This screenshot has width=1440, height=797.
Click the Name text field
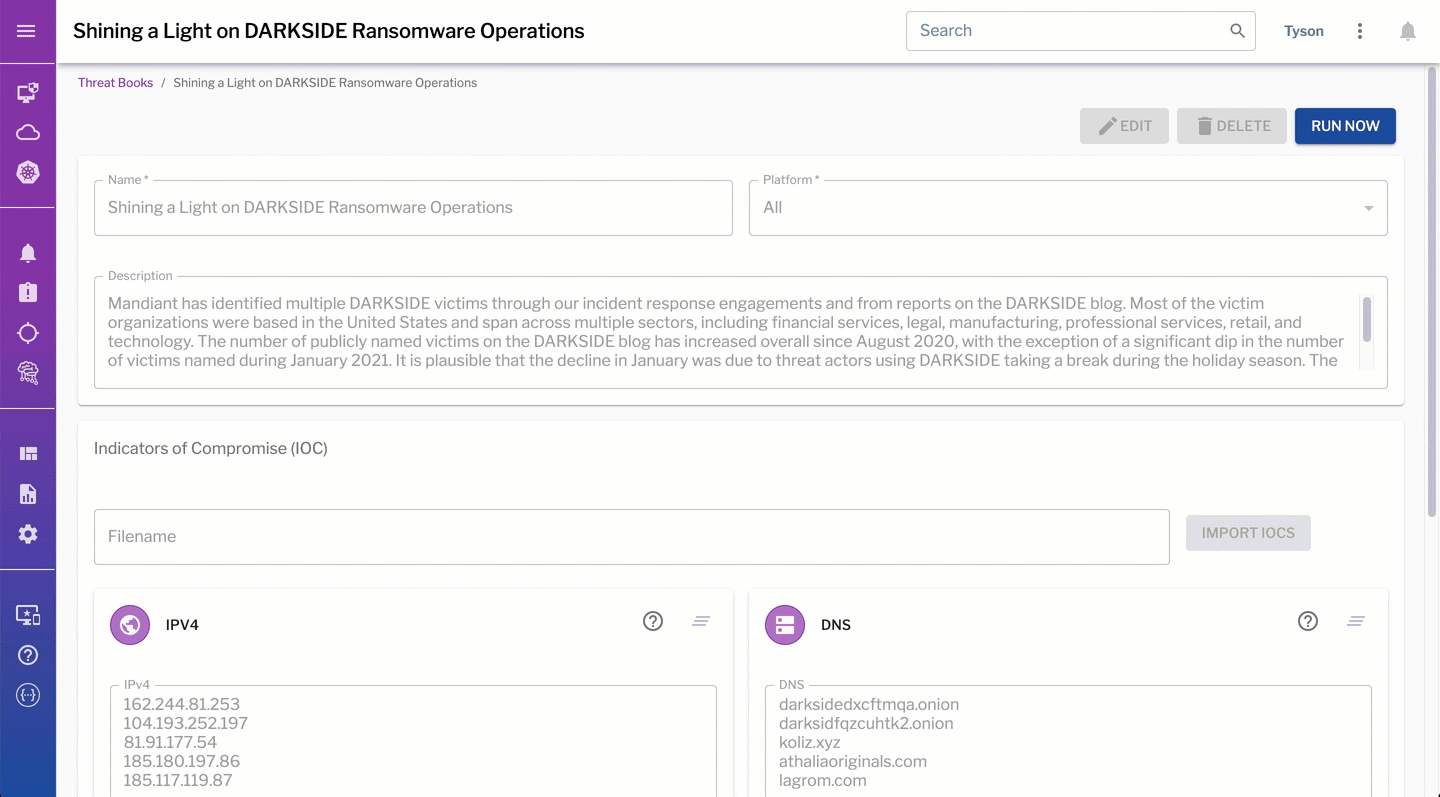point(413,208)
